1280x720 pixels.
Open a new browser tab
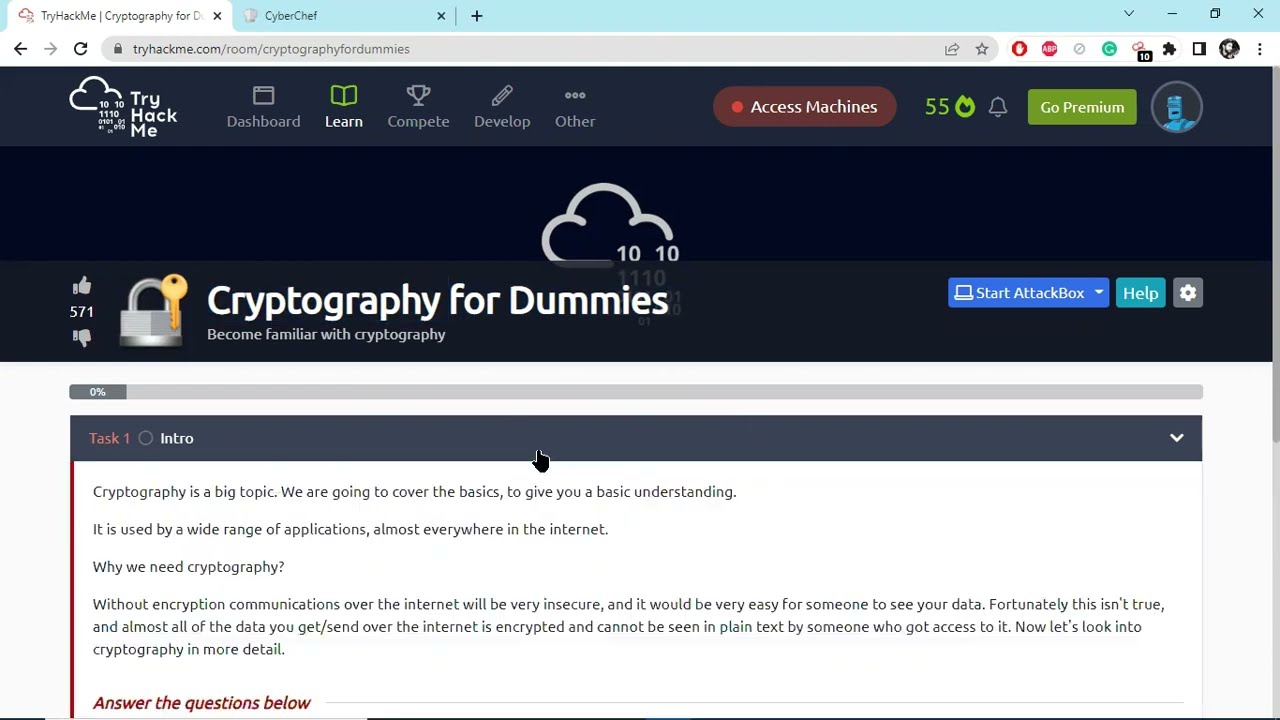(x=477, y=16)
